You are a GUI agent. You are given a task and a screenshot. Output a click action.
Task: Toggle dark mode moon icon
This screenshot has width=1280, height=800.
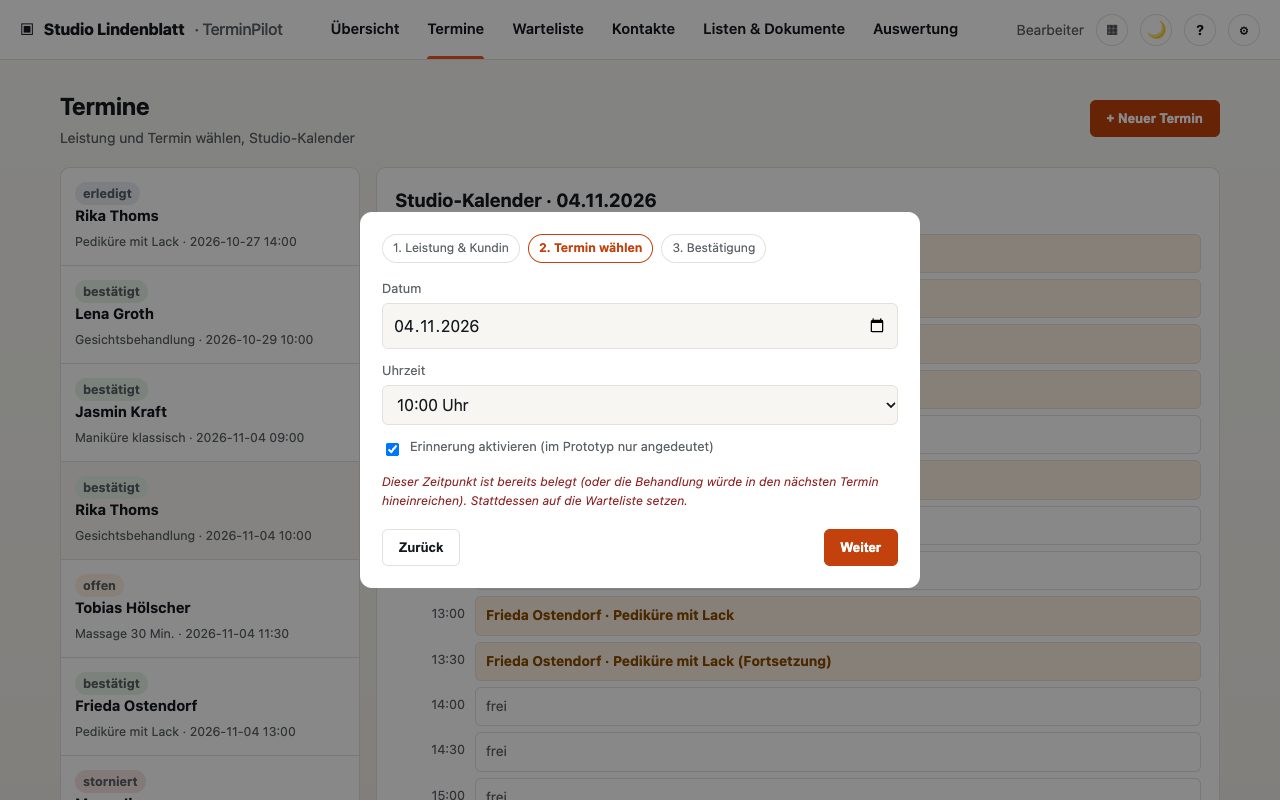point(1156,30)
